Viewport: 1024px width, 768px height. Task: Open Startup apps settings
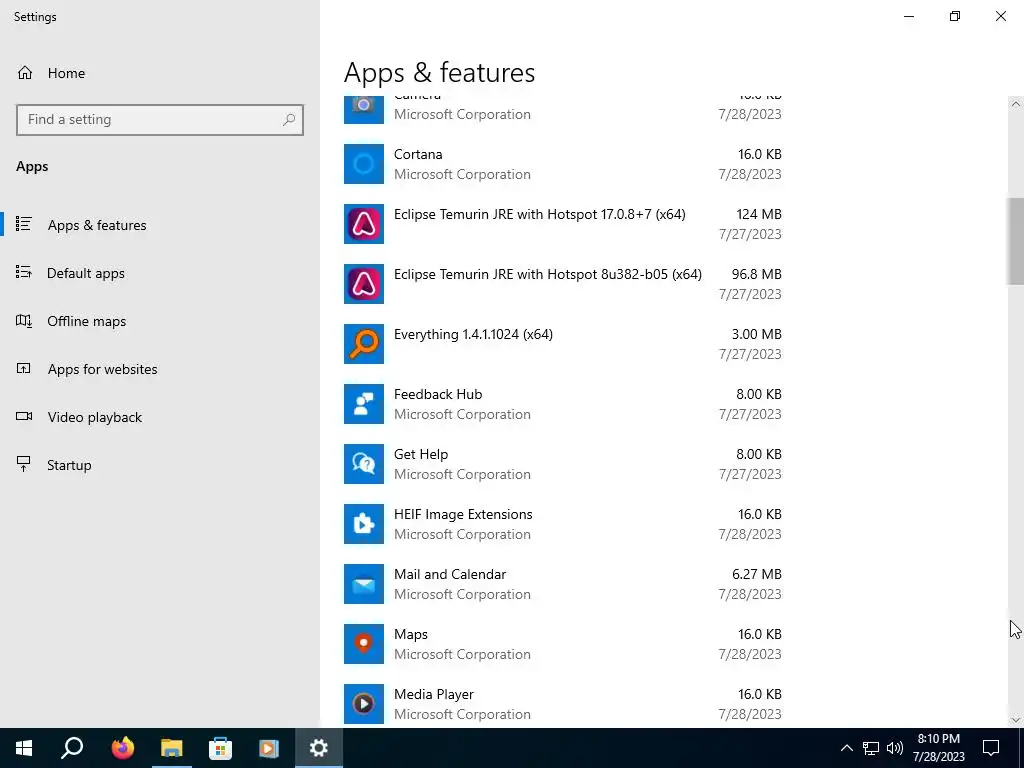pyautogui.click(x=160, y=465)
